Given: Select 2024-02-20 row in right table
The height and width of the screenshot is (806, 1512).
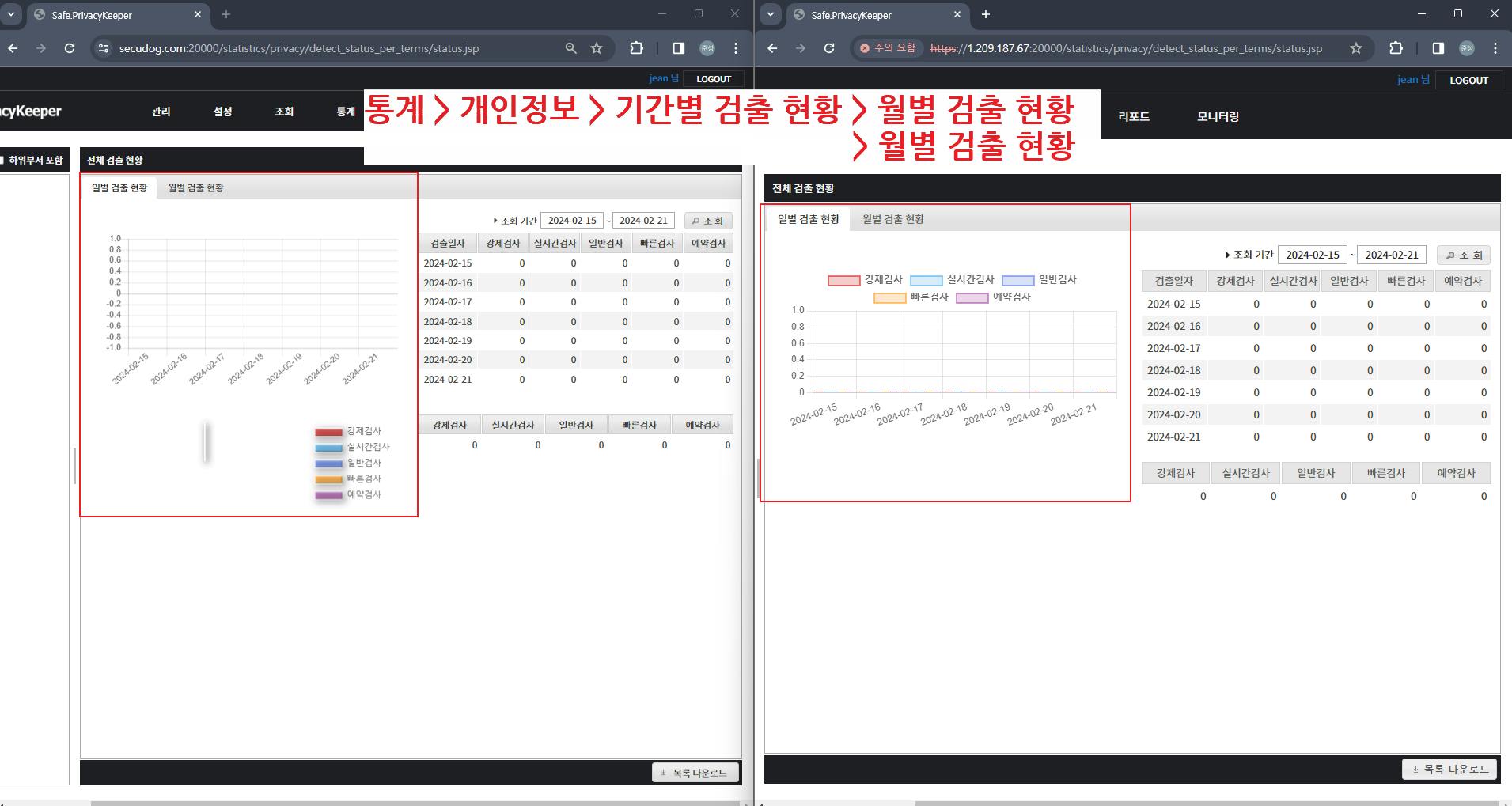Looking at the screenshot, I should click(x=1316, y=414).
